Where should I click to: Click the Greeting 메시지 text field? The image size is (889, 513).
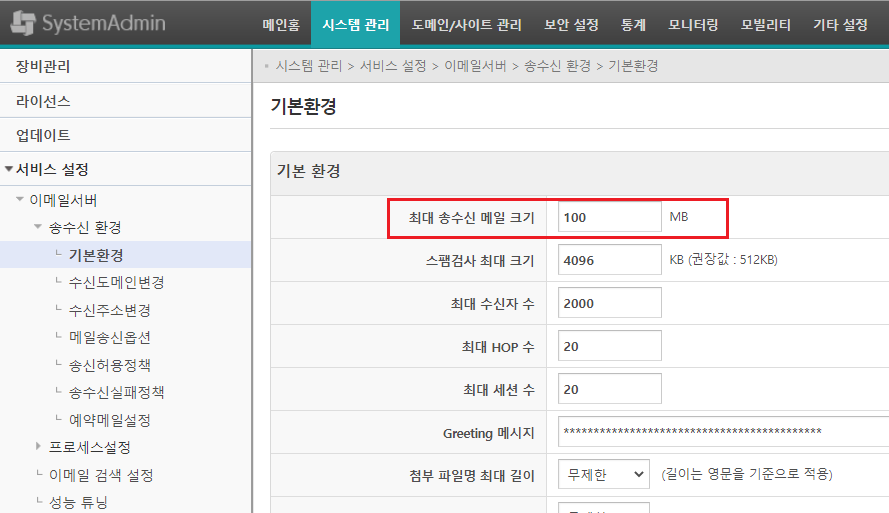click(x=720, y=432)
